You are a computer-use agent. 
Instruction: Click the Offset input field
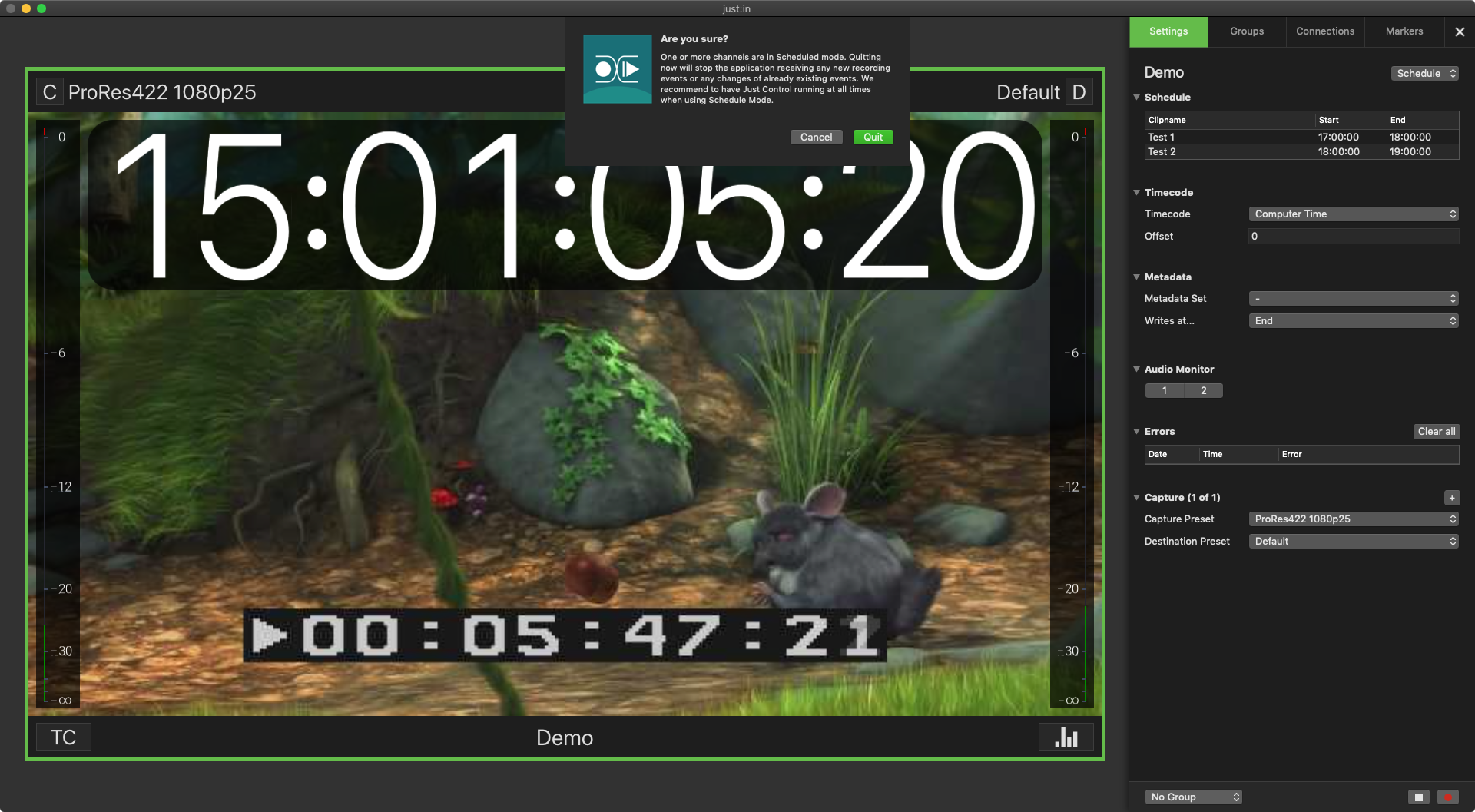click(1354, 236)
